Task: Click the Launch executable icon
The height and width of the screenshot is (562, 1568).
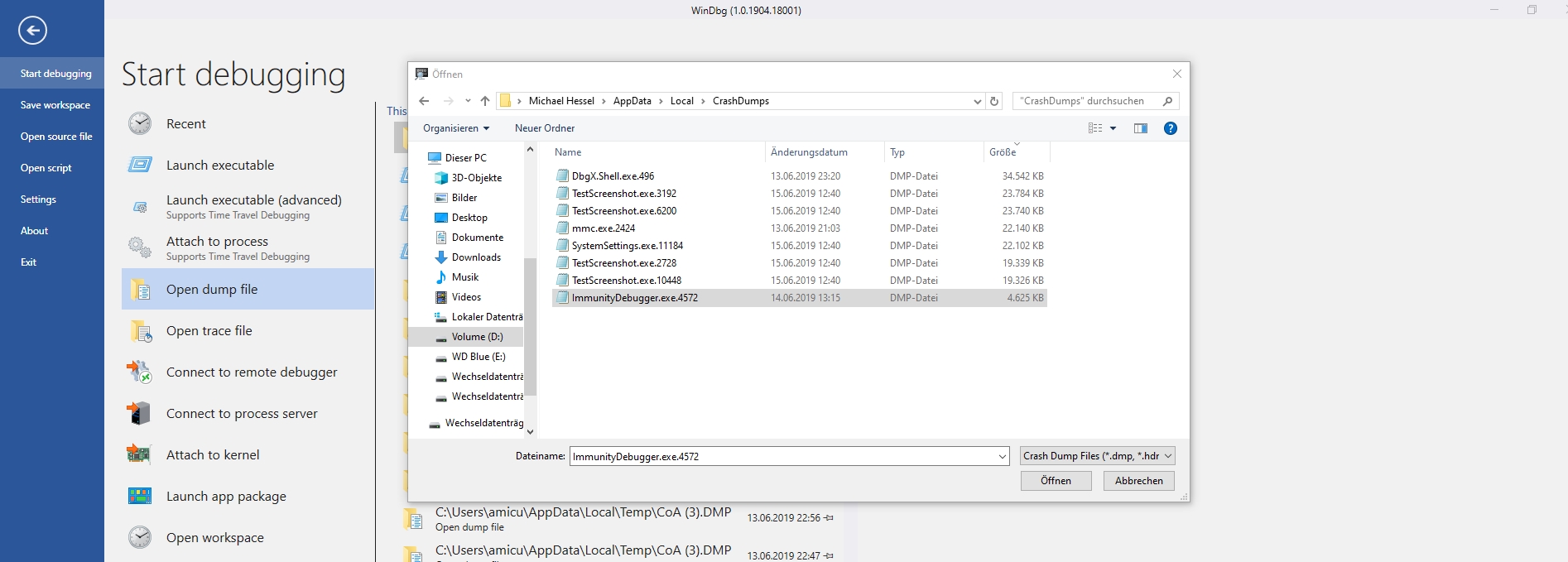Action: (140, 165)
